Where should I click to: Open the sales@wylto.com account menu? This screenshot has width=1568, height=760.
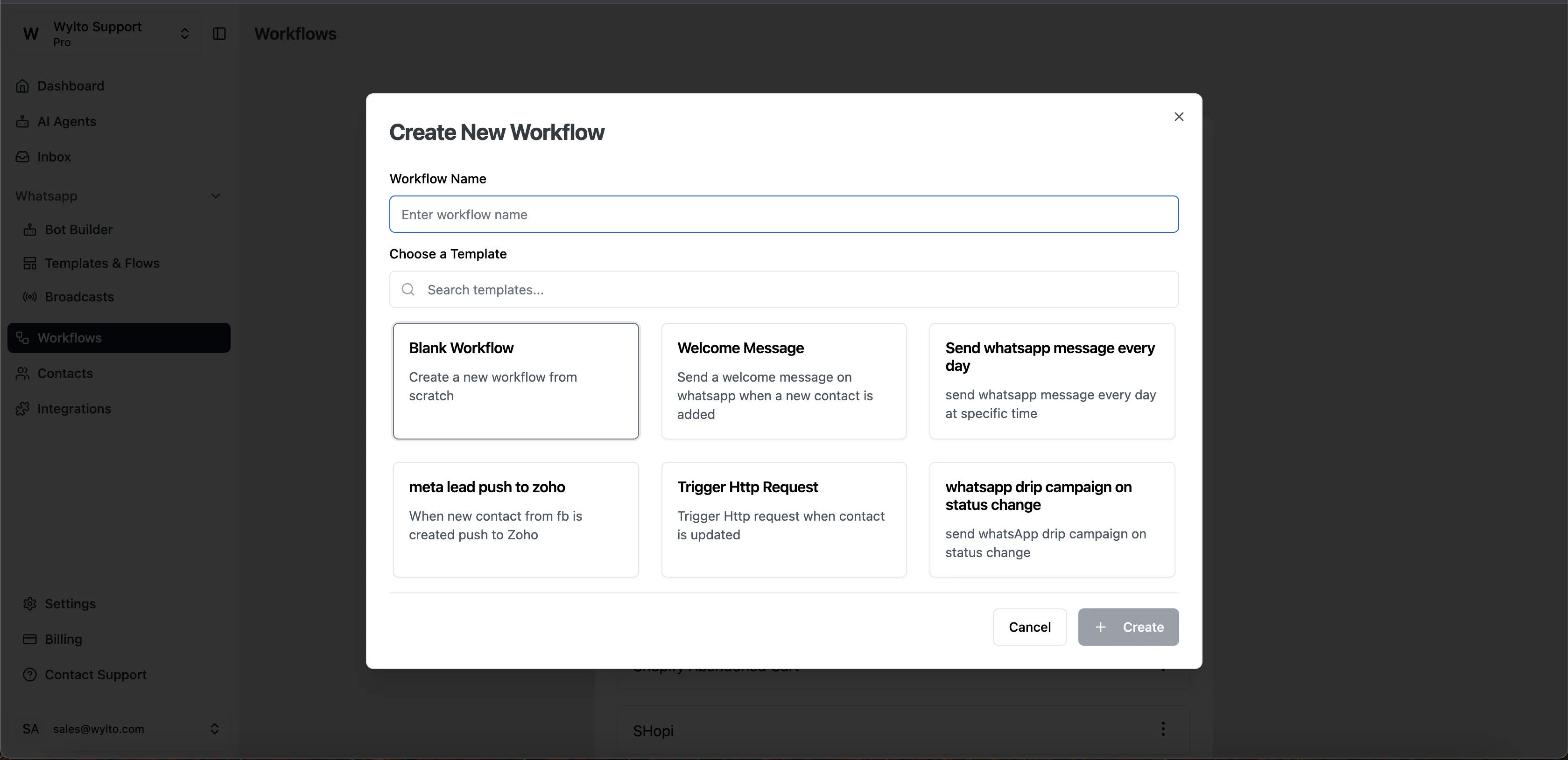tap(120, 728)
